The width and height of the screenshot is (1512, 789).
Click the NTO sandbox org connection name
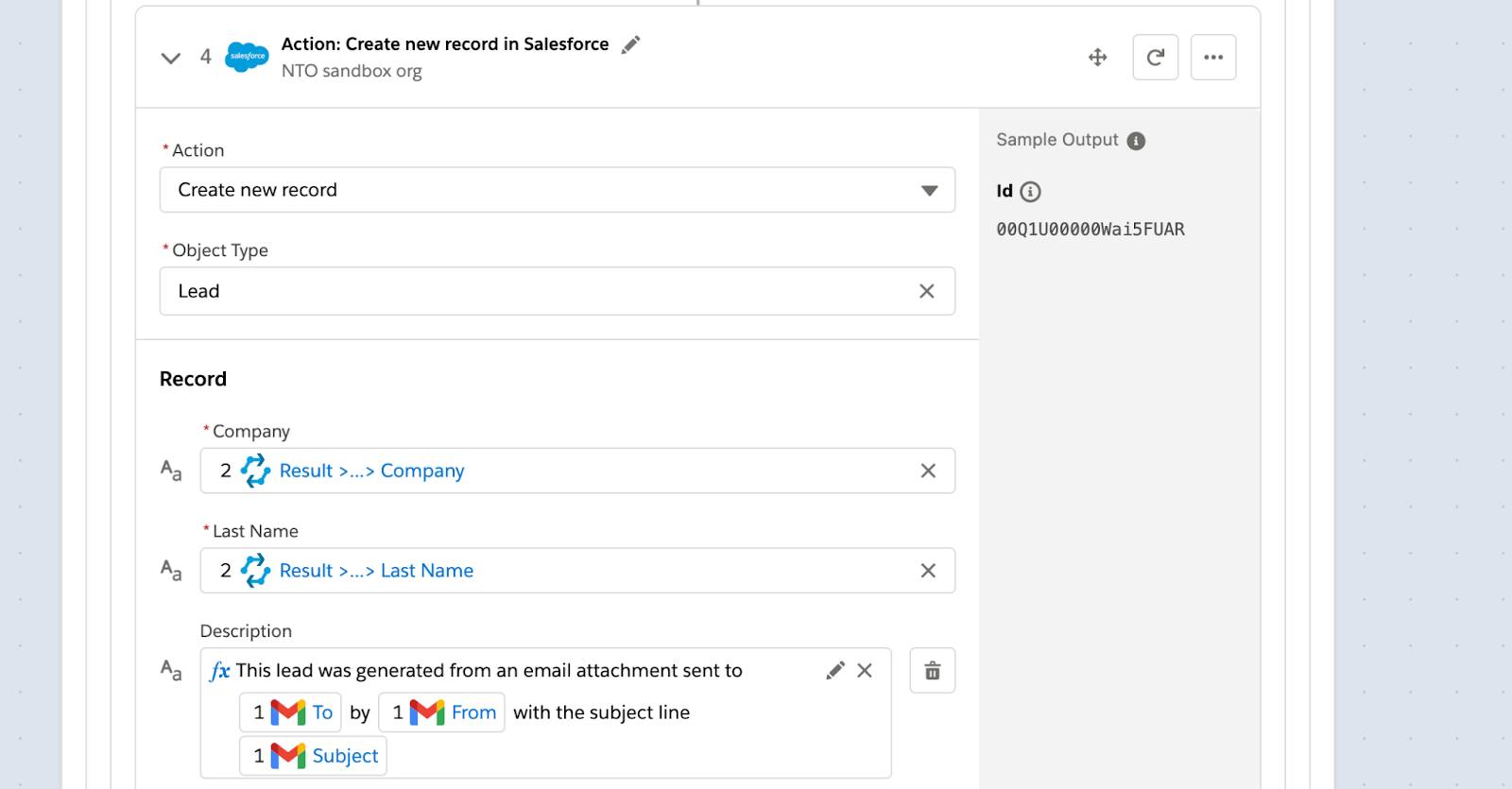[x=352, y=71]
